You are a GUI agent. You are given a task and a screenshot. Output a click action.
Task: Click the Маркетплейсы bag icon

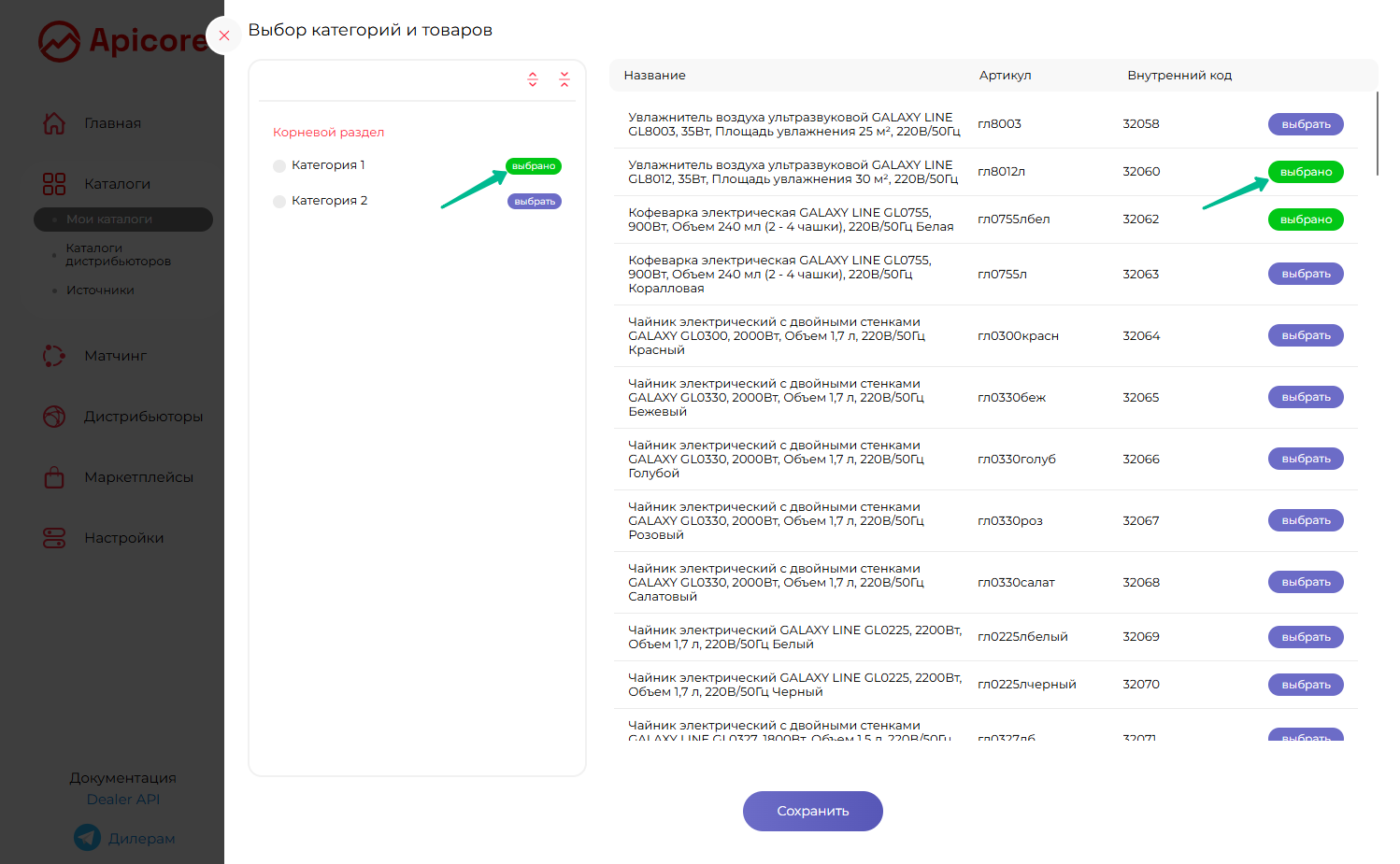tap(54, 477)
